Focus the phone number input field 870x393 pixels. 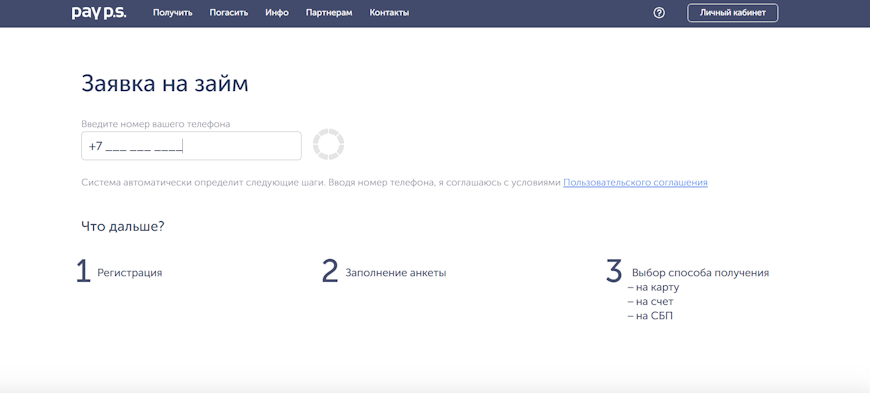tap(191, 146)
